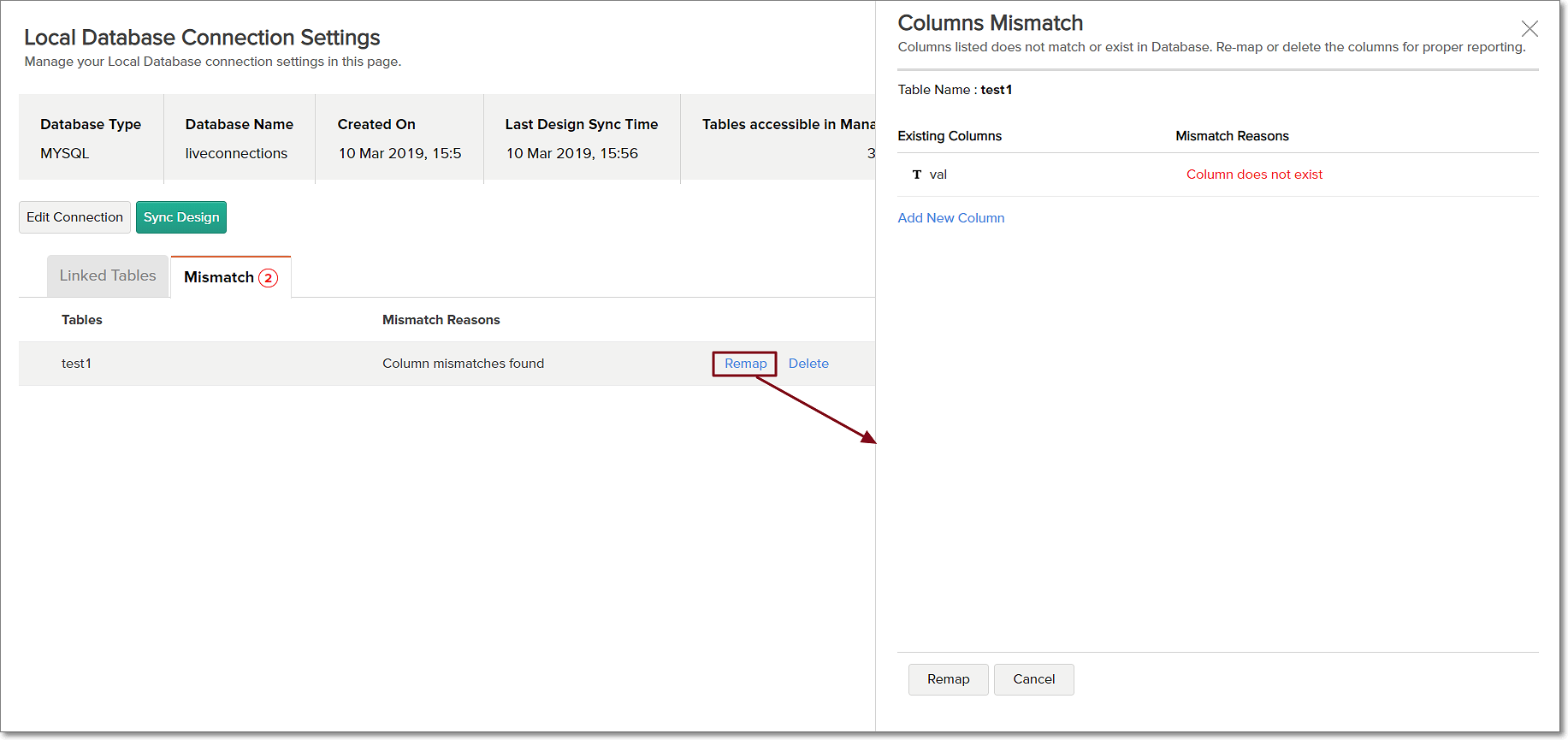Select the test1 table name in the row
The width and height of the screenshot is (1568, 740).
pyautogui.click(x=76, y=364)
